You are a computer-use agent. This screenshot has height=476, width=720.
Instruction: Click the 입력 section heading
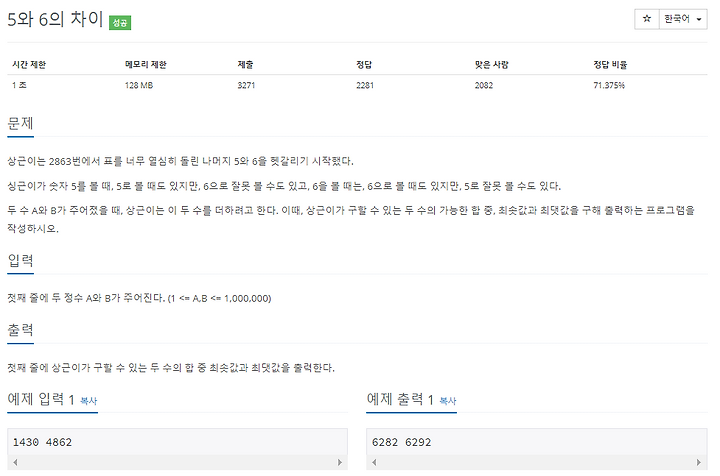tap(20, 260)
